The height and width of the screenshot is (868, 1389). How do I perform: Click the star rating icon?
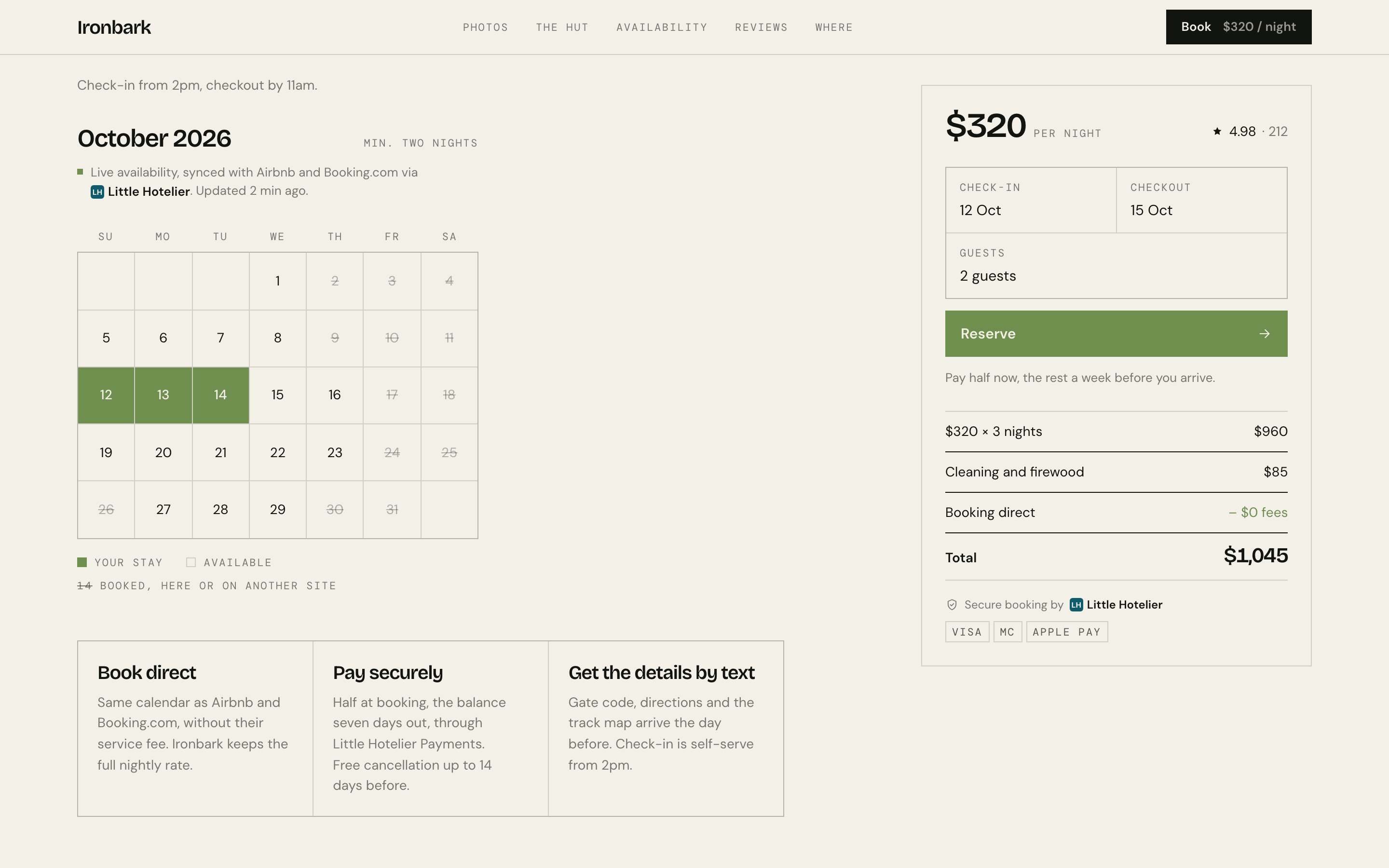pos(1217,132)
